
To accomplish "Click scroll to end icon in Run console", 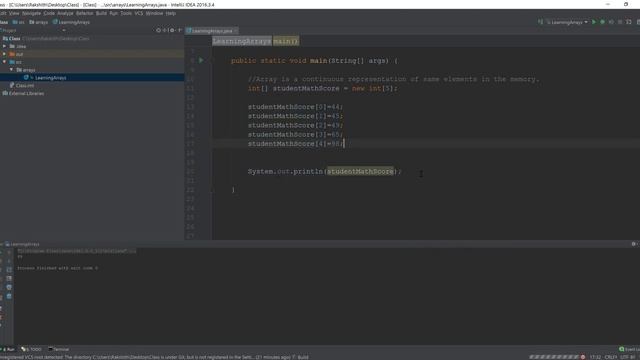I will pyautogui.click(x=9, y=279).
